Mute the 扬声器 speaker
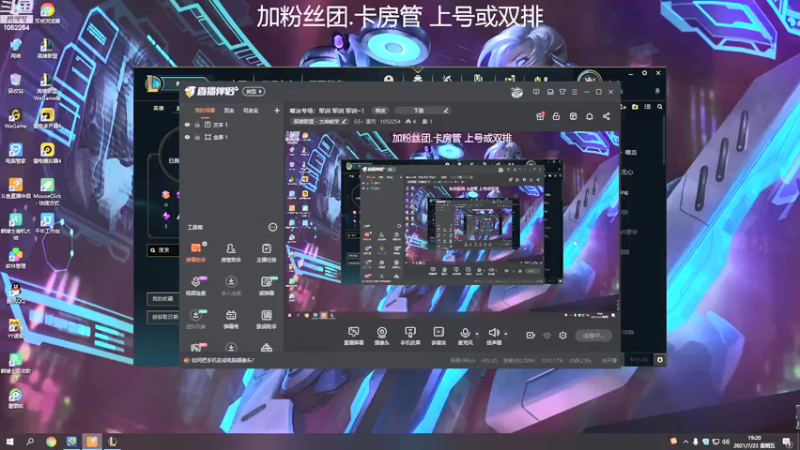This screenshot has width=800, height=450. coord(493,336)
